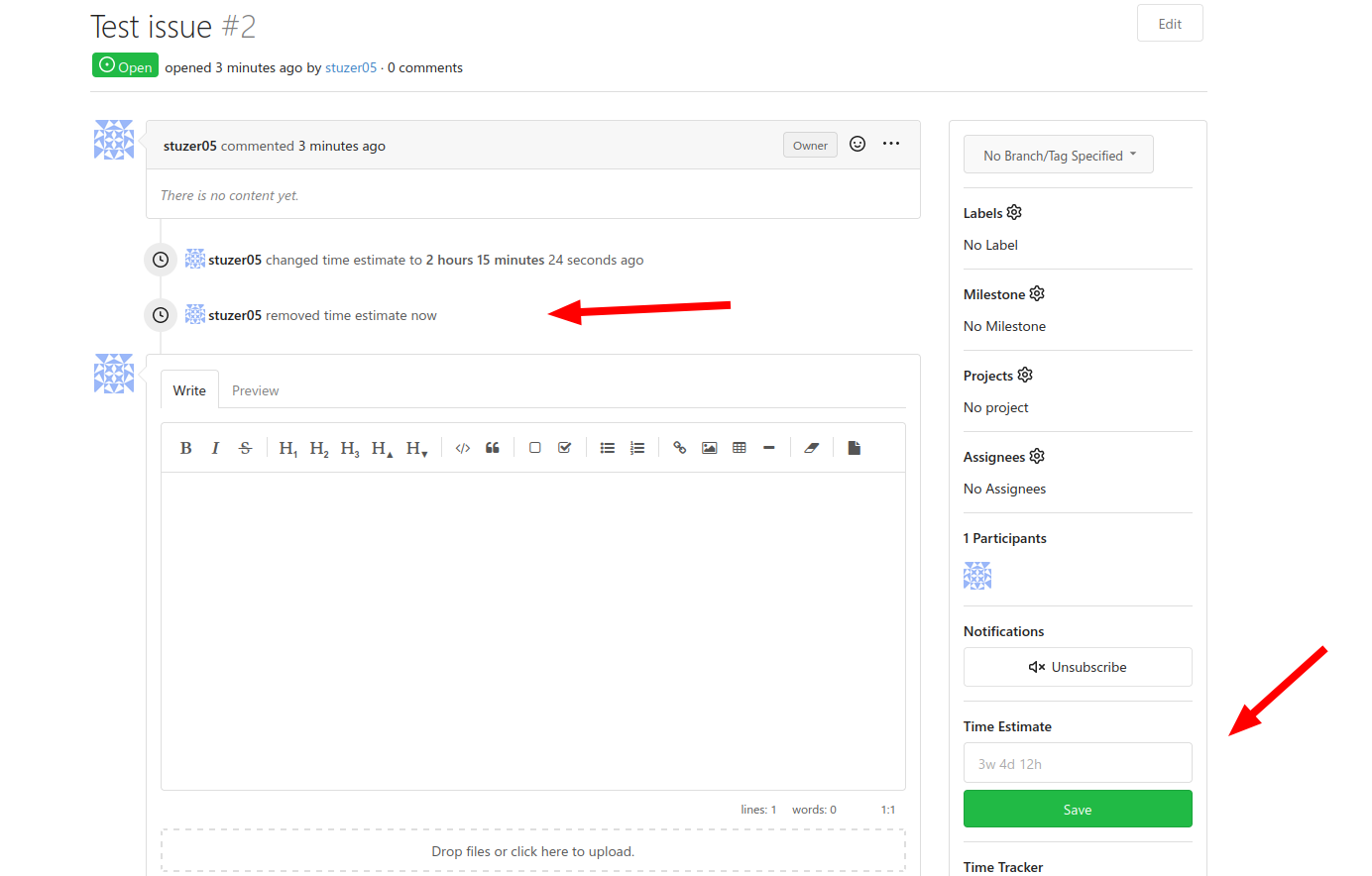The height and width of the screenshot is (876, 1372).
Task: Add checked task checkbox from toolbar
Action: (x=564, y=448)
